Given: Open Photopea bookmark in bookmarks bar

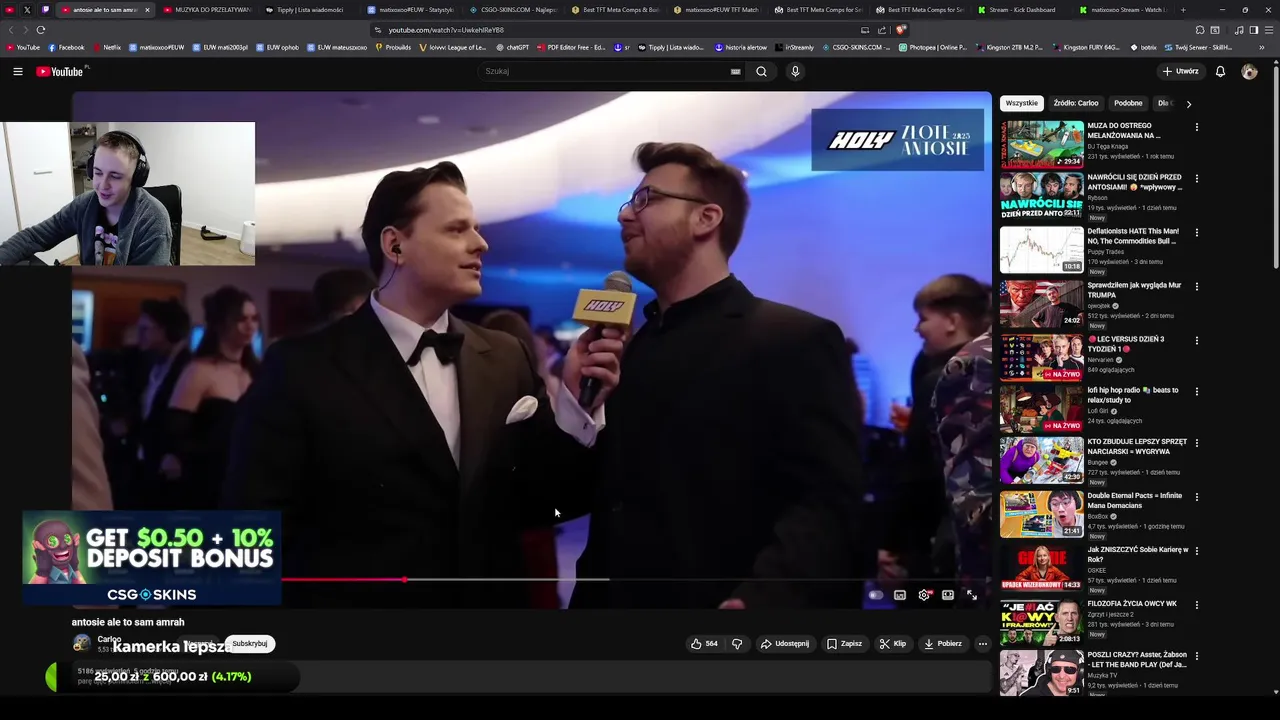Looking at the screenshot, I should [933, 47].
